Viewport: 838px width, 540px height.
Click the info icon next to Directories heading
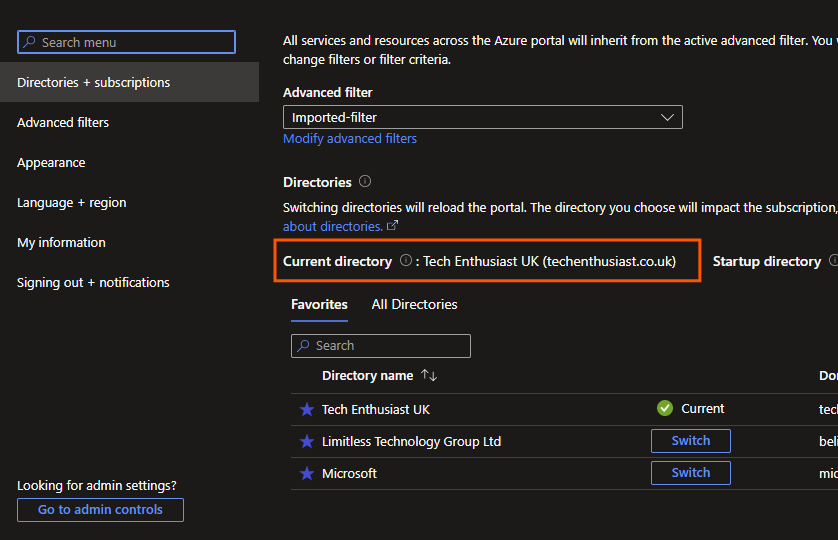[x=365, y=181]
